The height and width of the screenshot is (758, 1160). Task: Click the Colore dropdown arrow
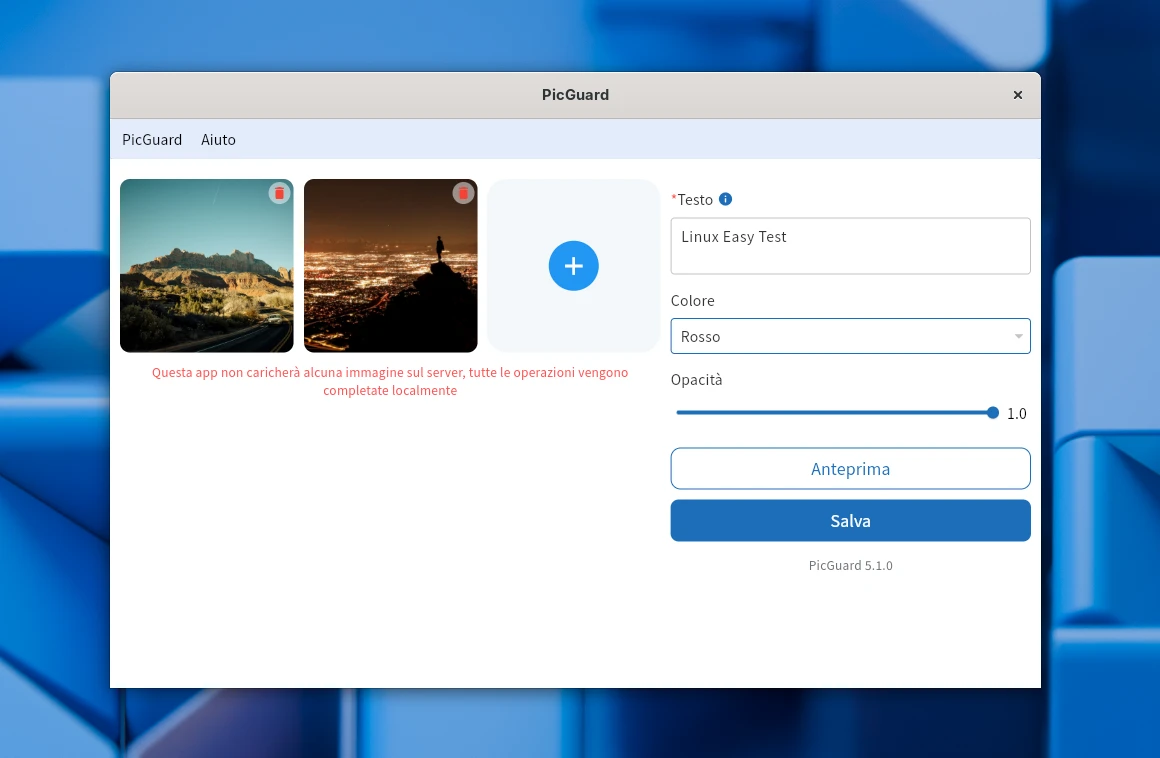pos(1019,336)
